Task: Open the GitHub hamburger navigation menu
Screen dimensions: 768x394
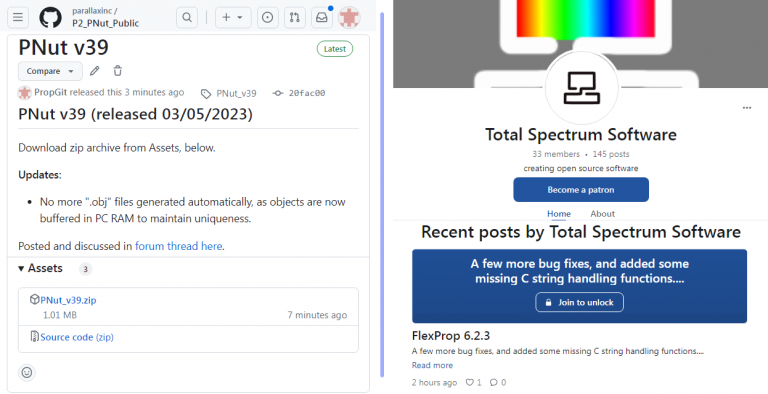Action: [x=18, y=18]
